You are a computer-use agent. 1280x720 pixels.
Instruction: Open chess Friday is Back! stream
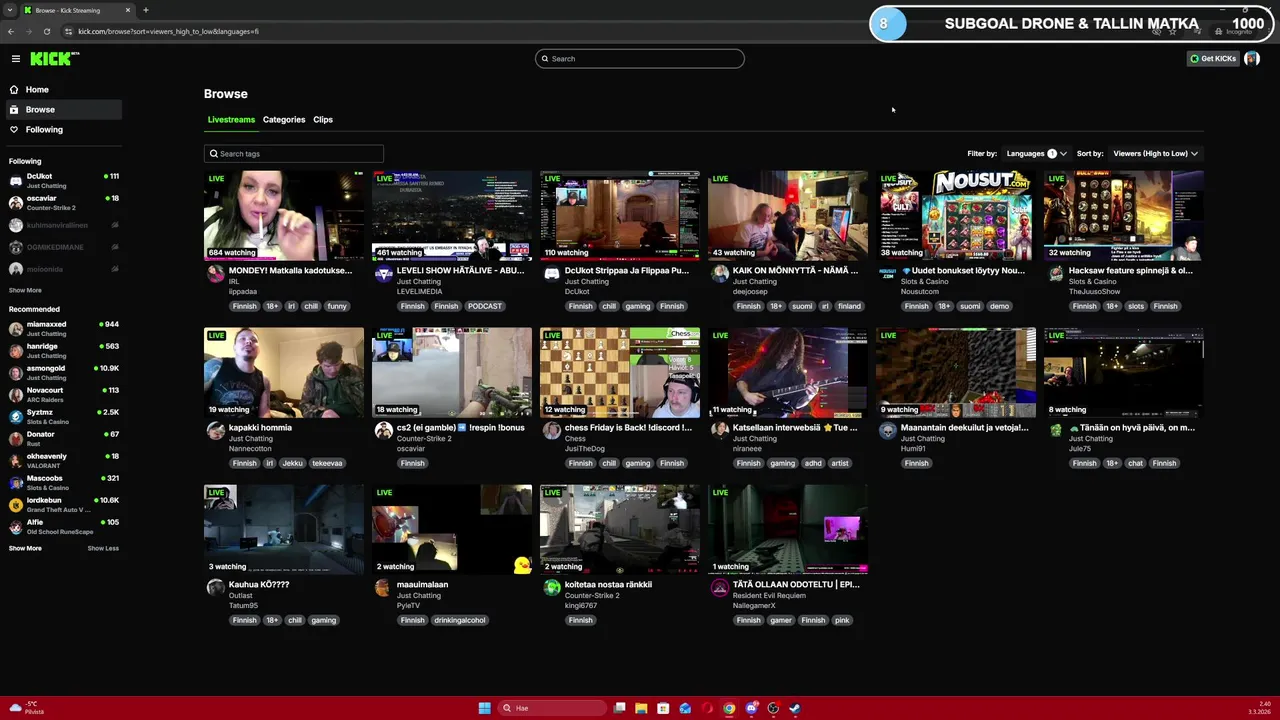coord(620,372)
